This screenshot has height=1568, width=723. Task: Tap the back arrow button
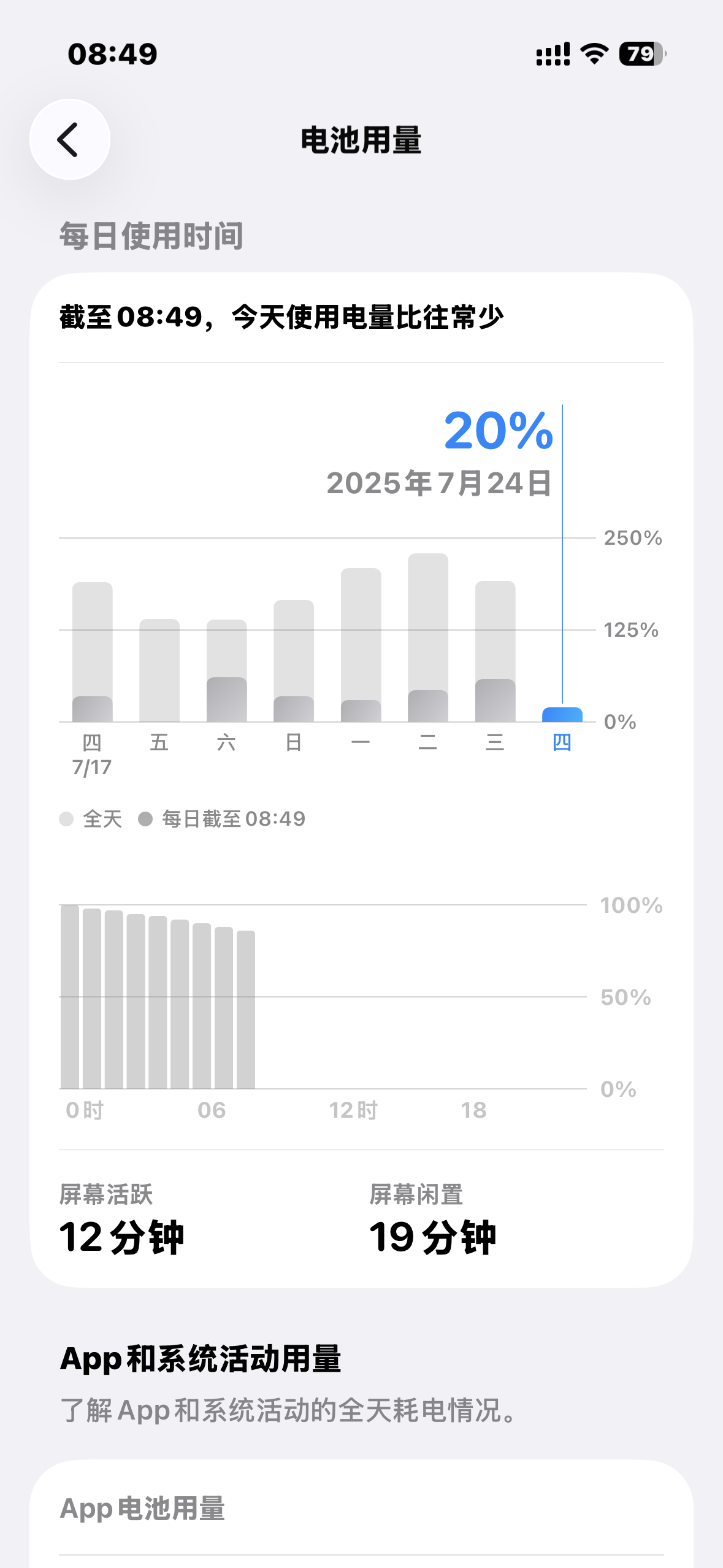tap(69, 139)
